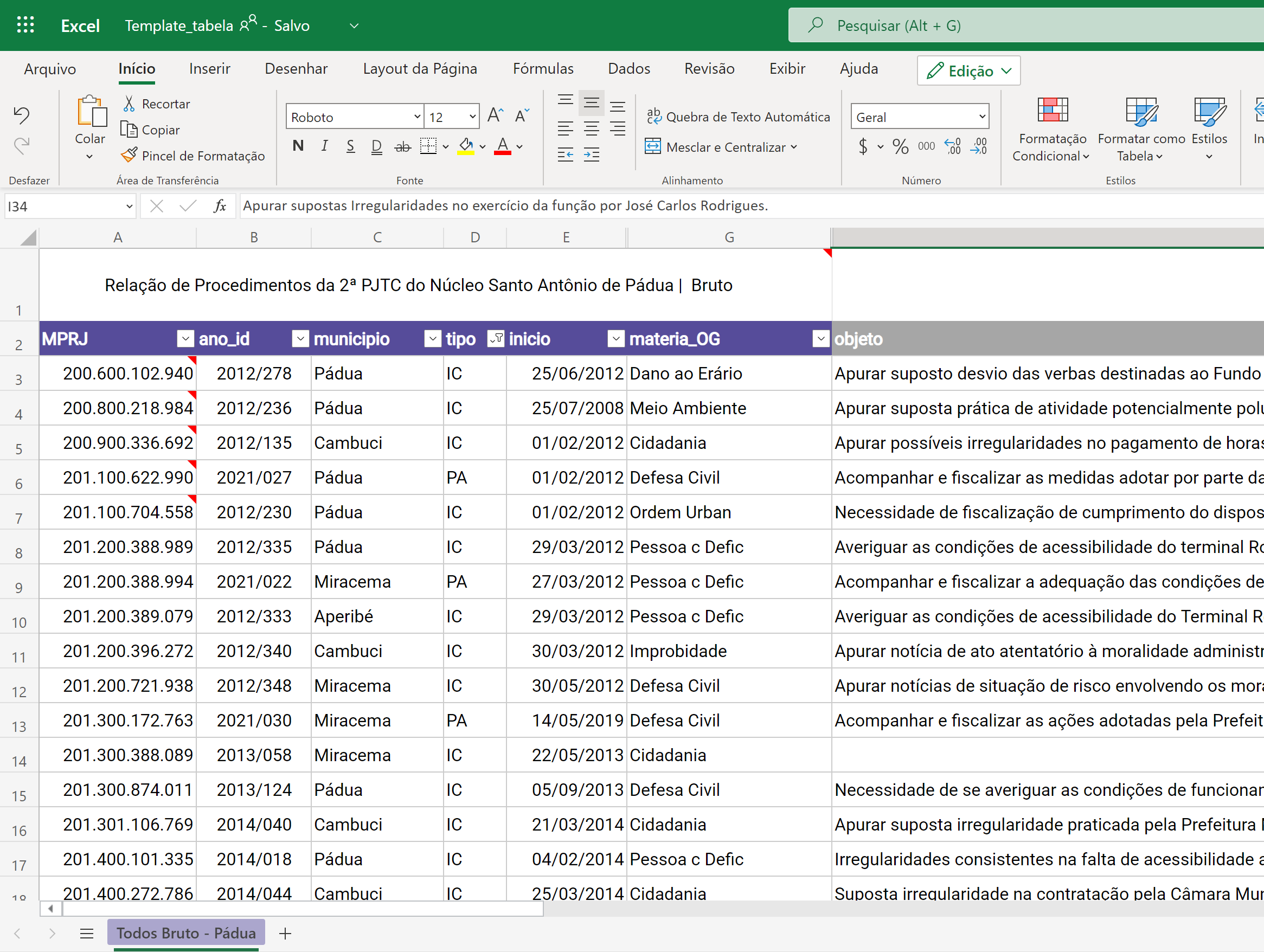
Task: Open the Roboto font name combo box
Action: coord(354,117)
